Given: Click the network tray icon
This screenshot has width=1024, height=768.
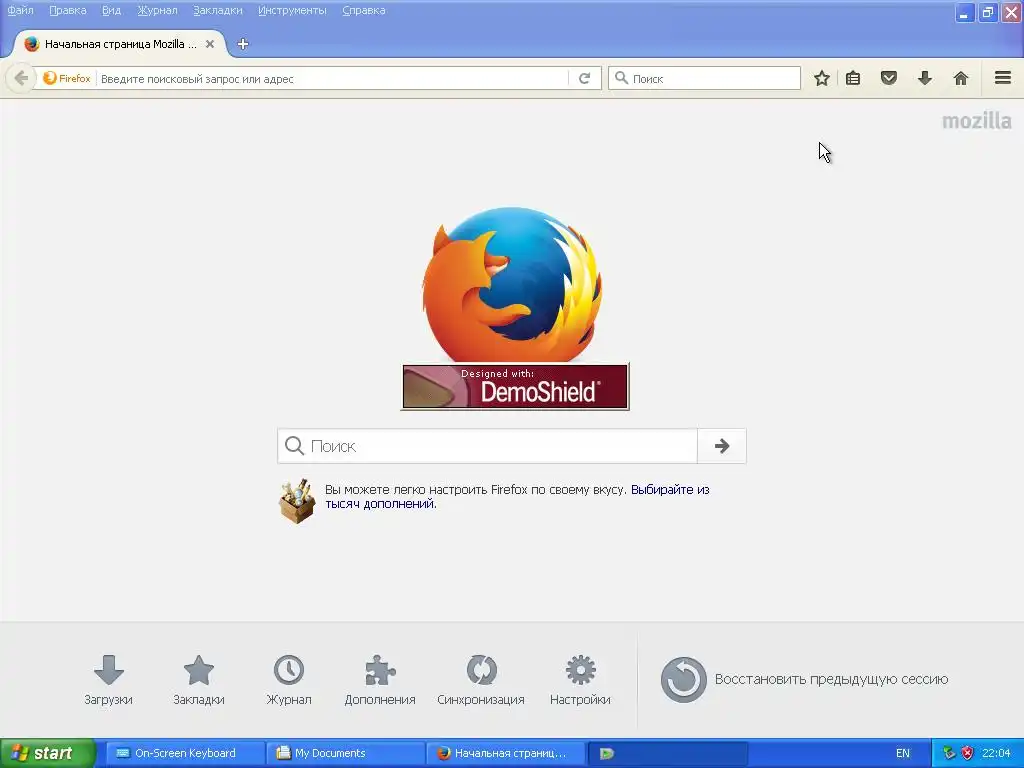Looking at the screenshot, I should click(x=949, y=753).
